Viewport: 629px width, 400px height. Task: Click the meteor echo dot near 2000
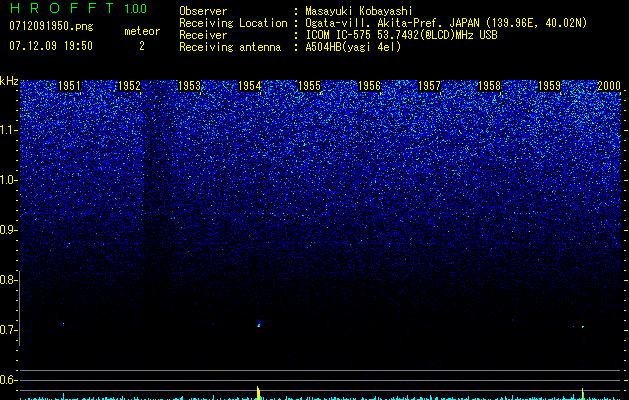pyautogui.click(x=582, y=327)
